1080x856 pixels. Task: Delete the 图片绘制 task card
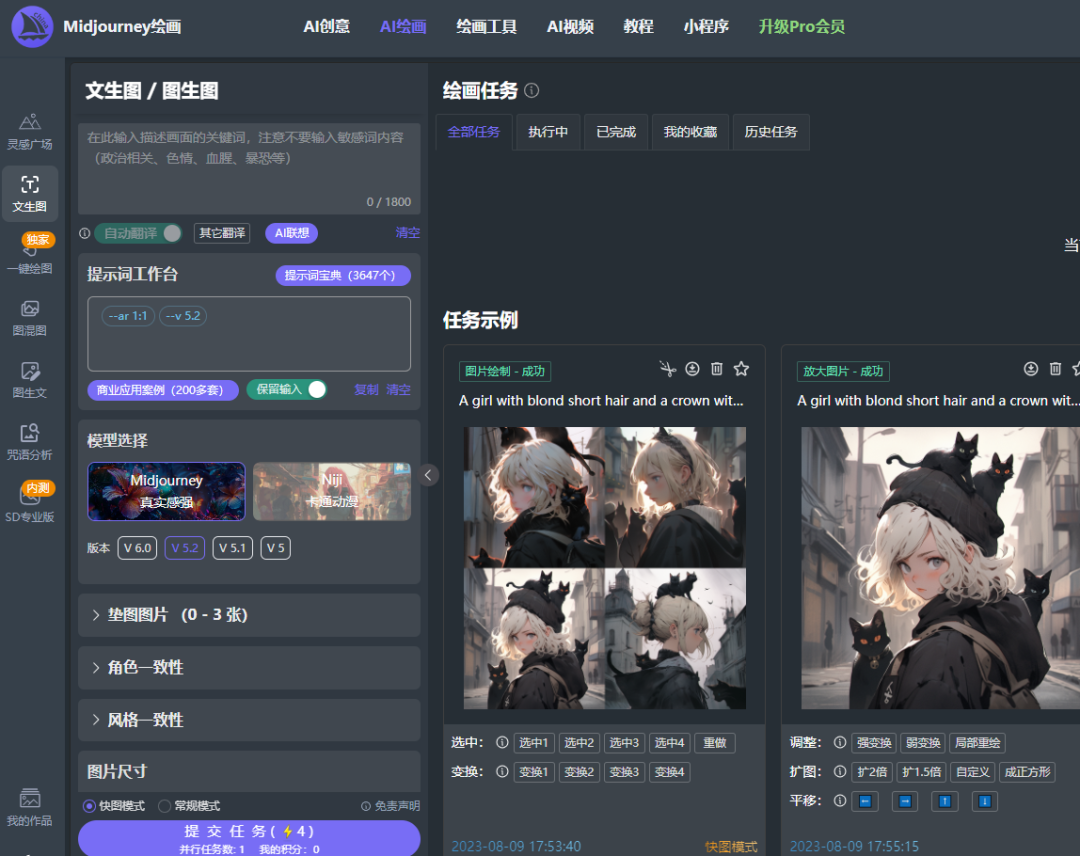[717, 369]
